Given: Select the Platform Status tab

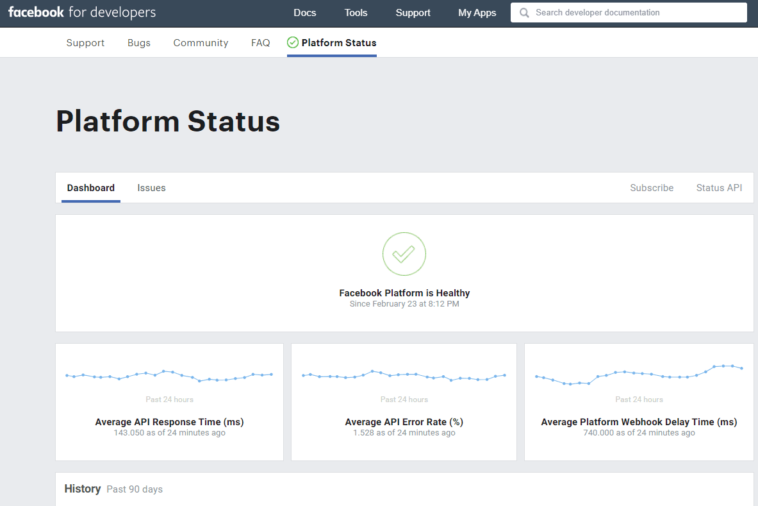Looking at the screenshot, I should 332,43.
